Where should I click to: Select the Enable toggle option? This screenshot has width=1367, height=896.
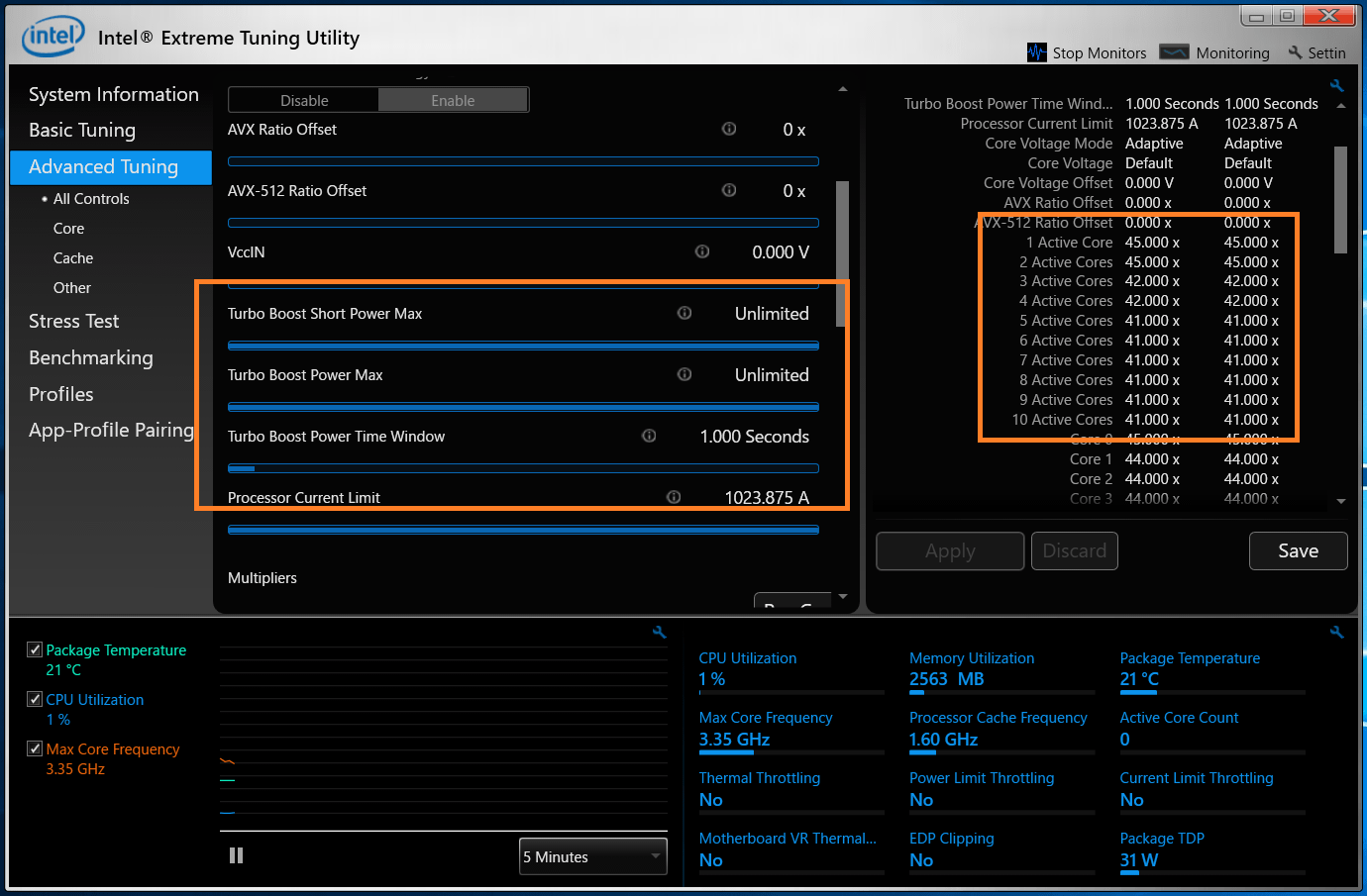coord(453,100)
